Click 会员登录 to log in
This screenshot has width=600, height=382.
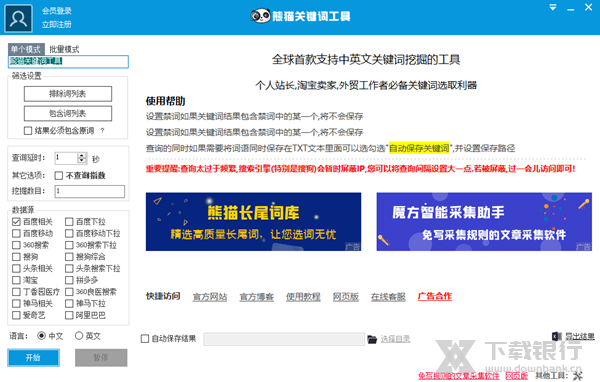57,11
